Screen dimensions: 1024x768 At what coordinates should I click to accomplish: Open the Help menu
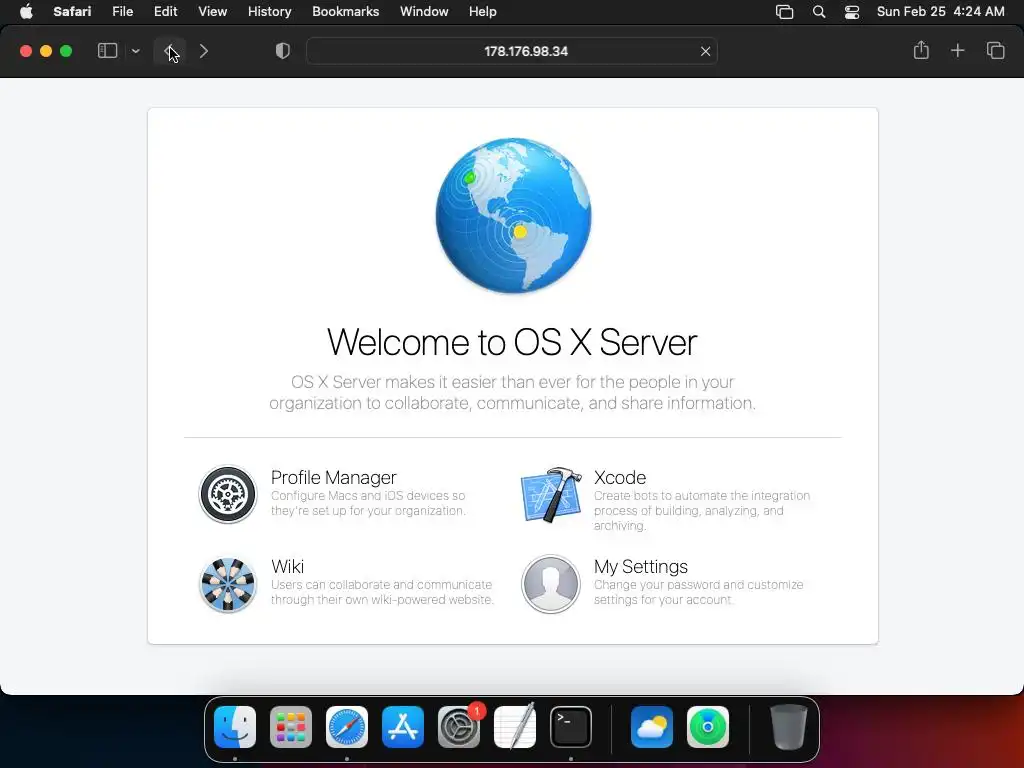pyautogui.click(x=483, y=12)
